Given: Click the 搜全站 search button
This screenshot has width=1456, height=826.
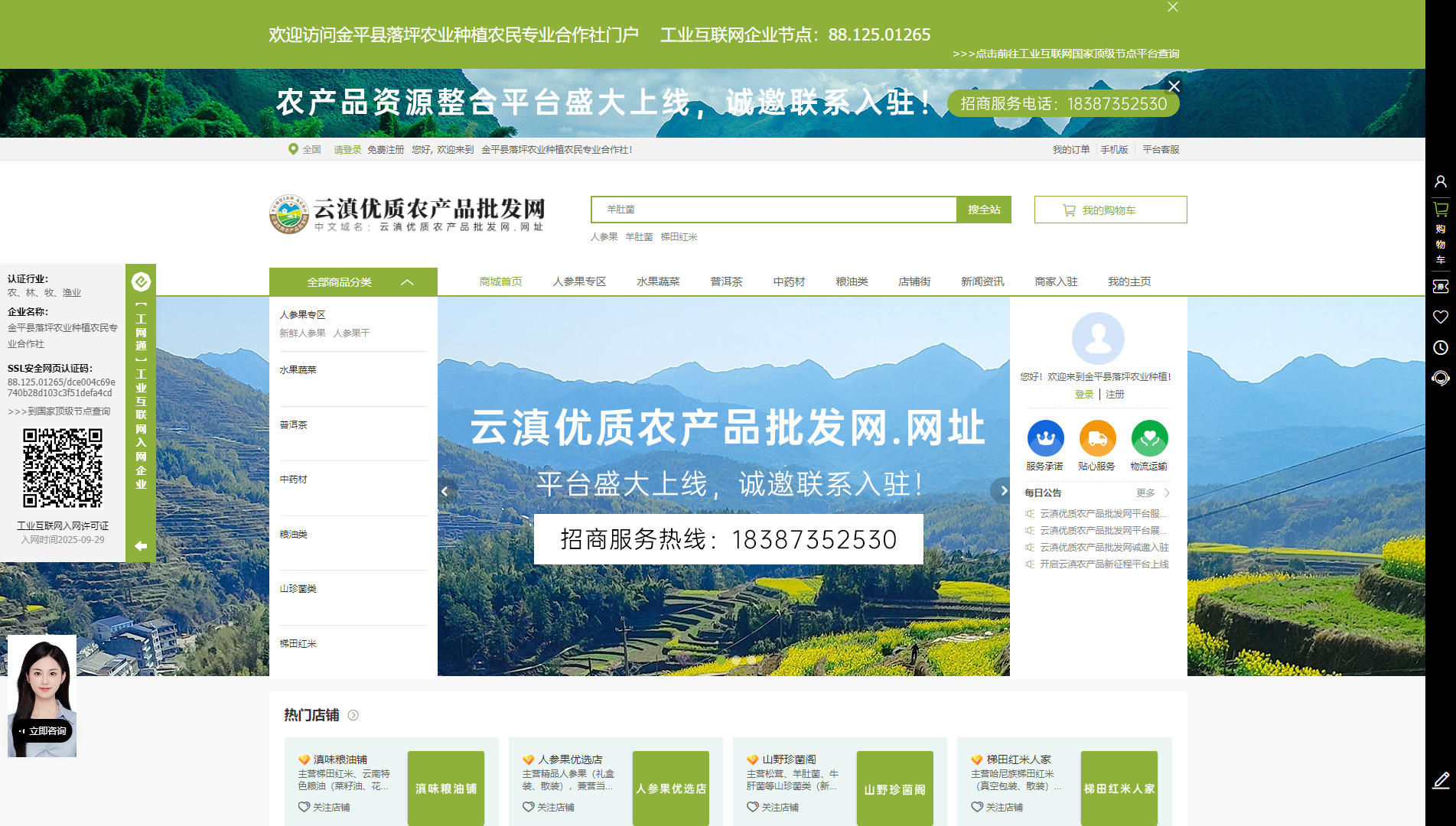Looking at the screenshot, I should click(984, 210).
